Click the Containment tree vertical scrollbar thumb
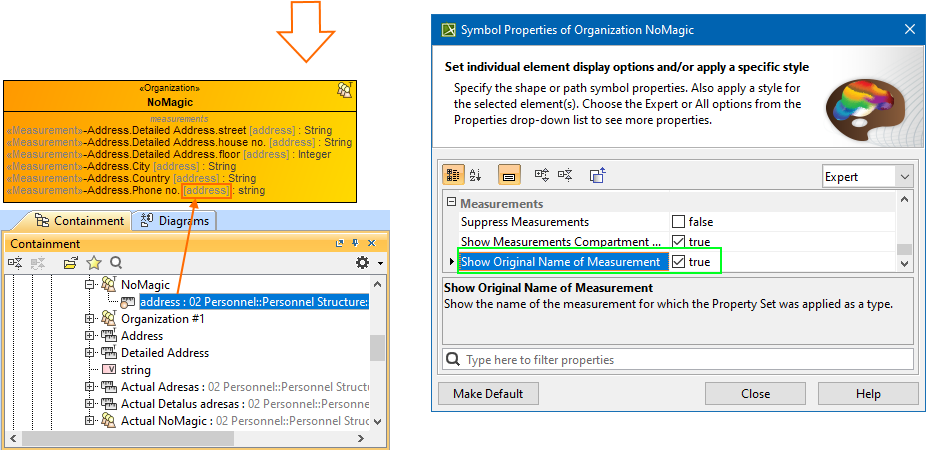Screen dimensions: 929x451 (x=377, y=347)
